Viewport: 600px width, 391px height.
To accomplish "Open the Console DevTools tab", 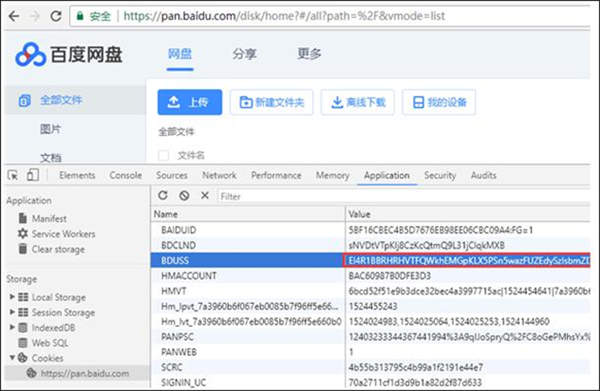I will [x=126, y=175].
